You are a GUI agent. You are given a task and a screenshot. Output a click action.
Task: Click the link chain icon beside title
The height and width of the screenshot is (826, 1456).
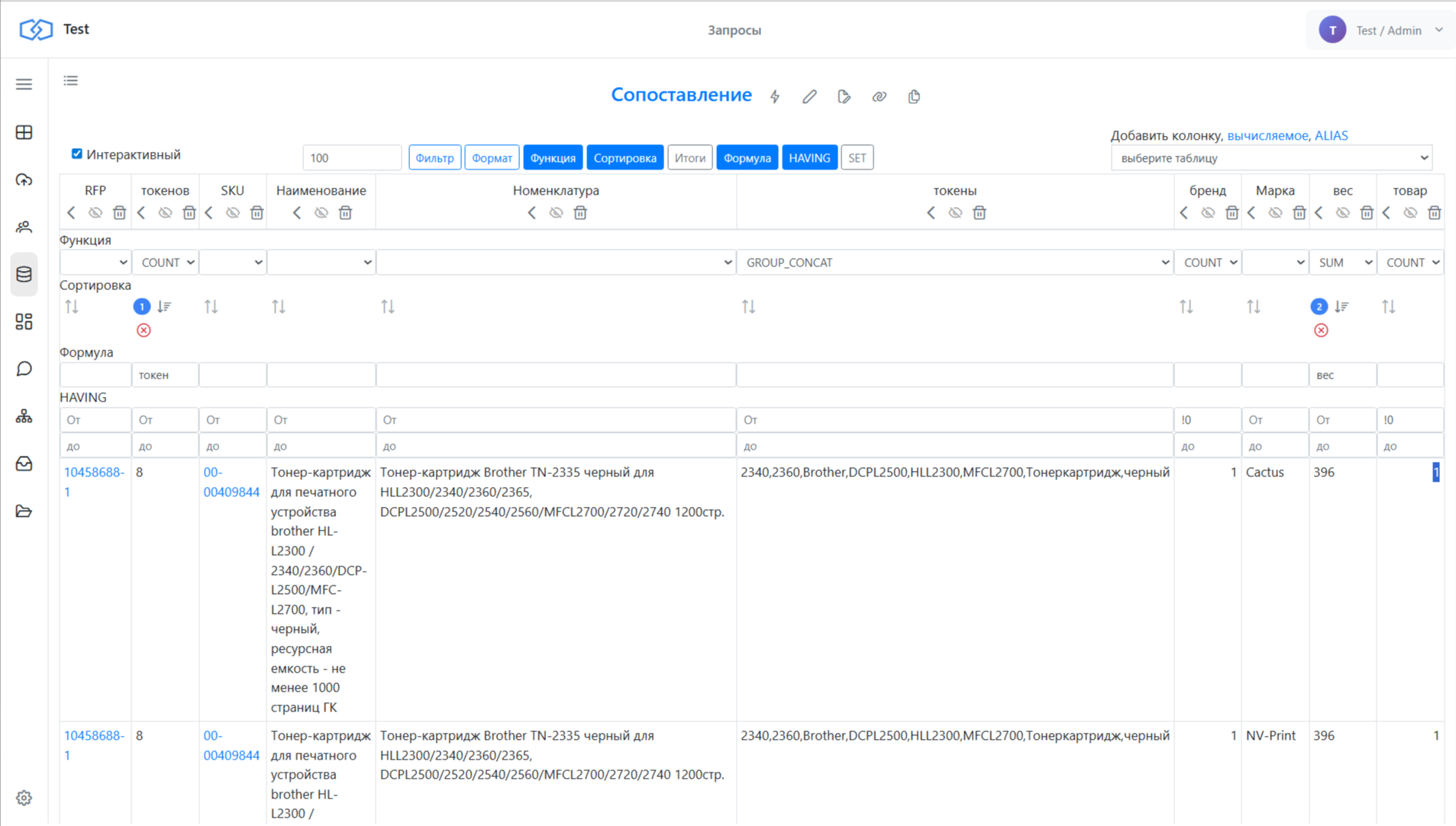pos(880,97)
